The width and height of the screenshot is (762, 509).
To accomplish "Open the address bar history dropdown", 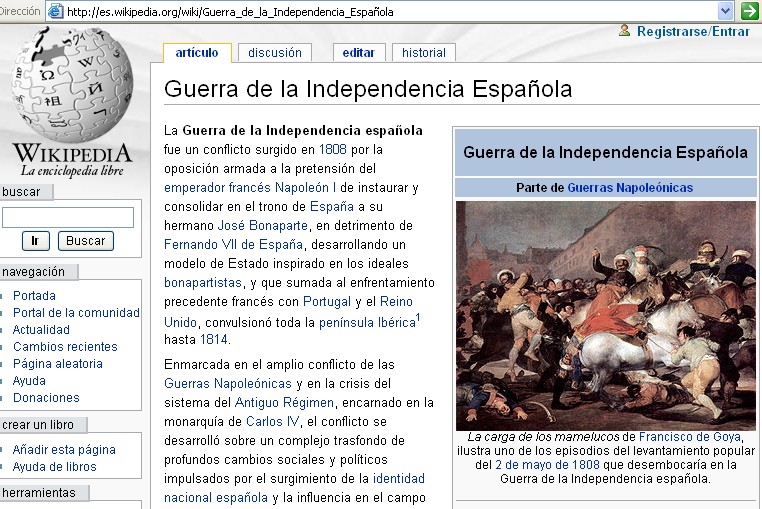I will click(x=725, y=11).
